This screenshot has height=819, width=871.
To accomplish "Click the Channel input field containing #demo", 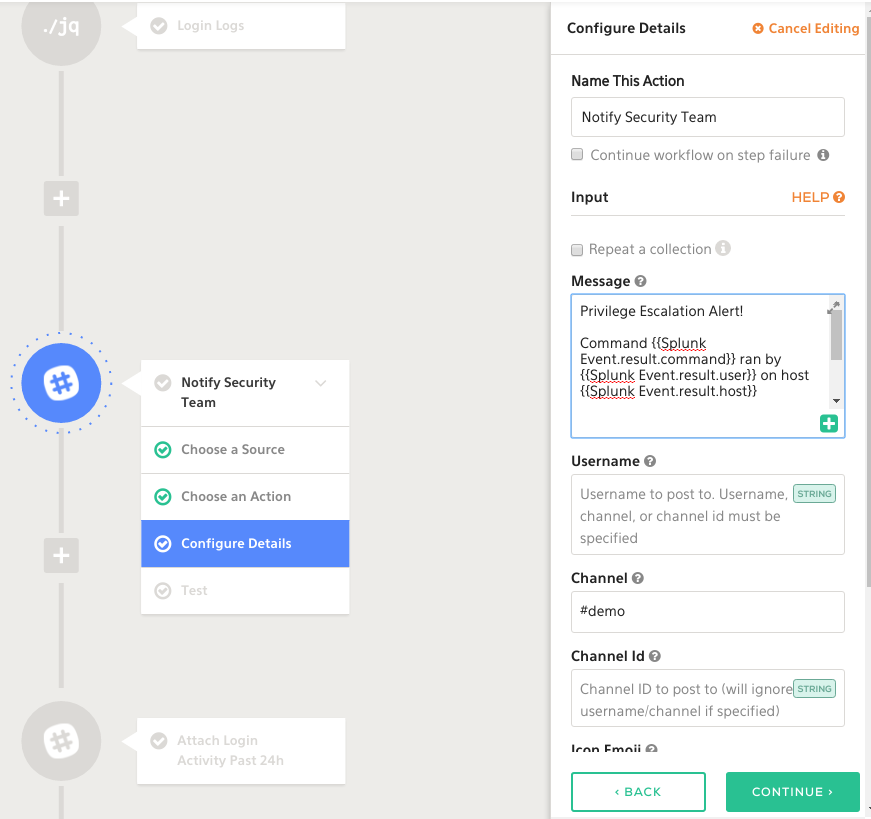I will (707, 611).
